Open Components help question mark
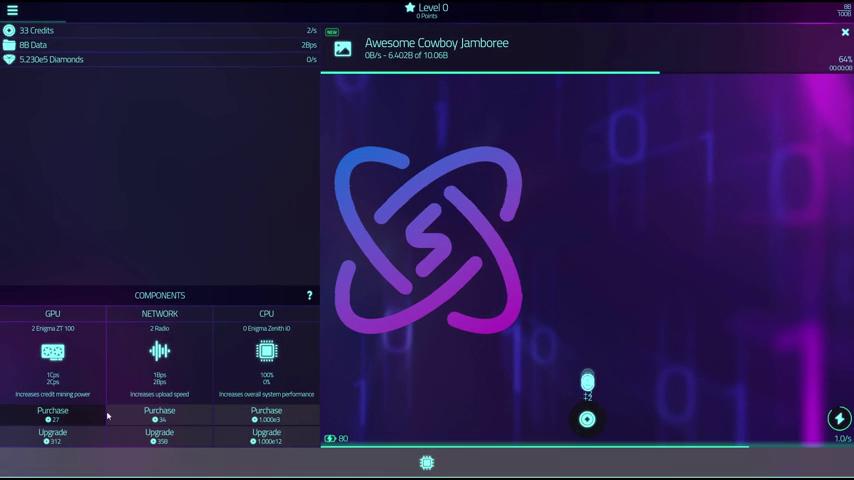Screen dimensions: 854x480 pyautogui.click(x=309, y=295)
